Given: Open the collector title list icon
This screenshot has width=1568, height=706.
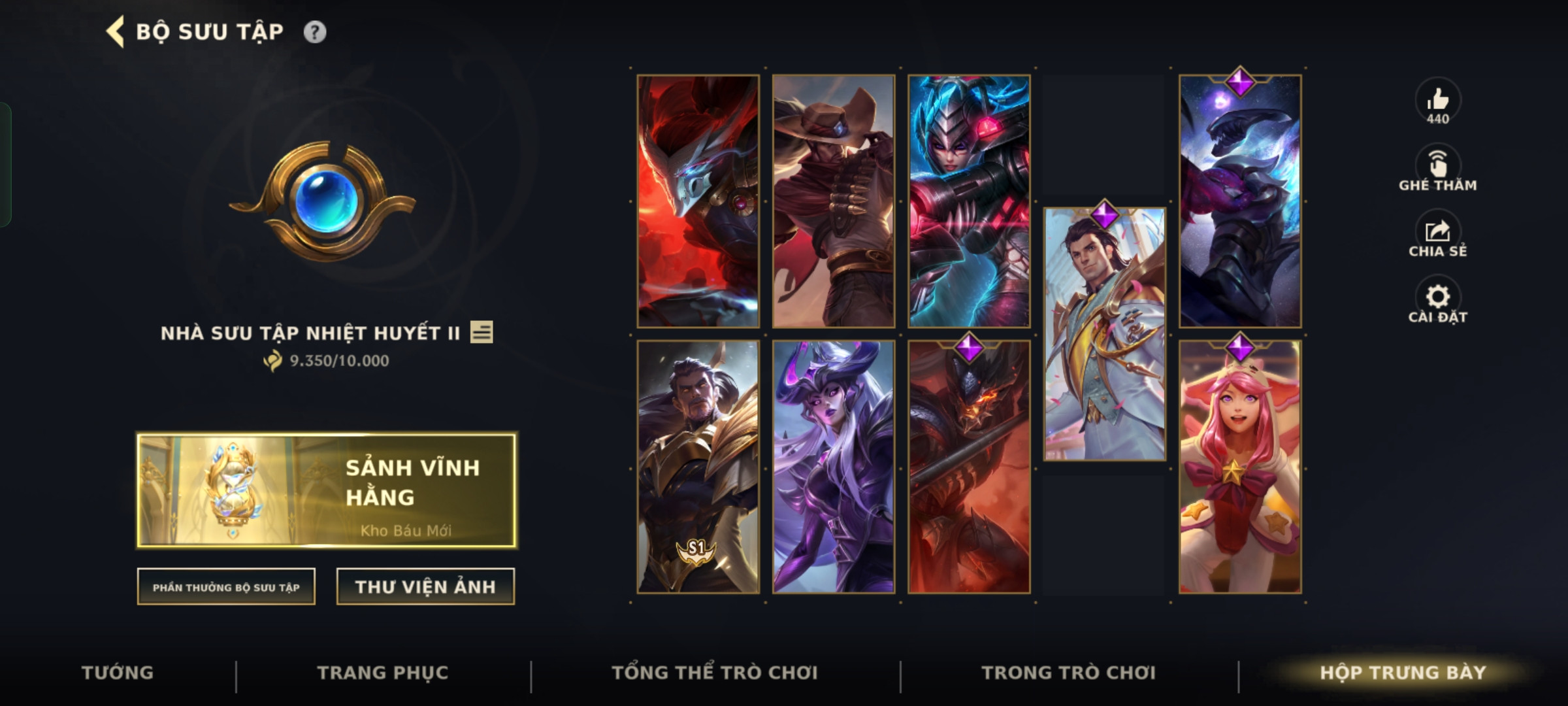Looking at the screenshot, I should 482,333.
